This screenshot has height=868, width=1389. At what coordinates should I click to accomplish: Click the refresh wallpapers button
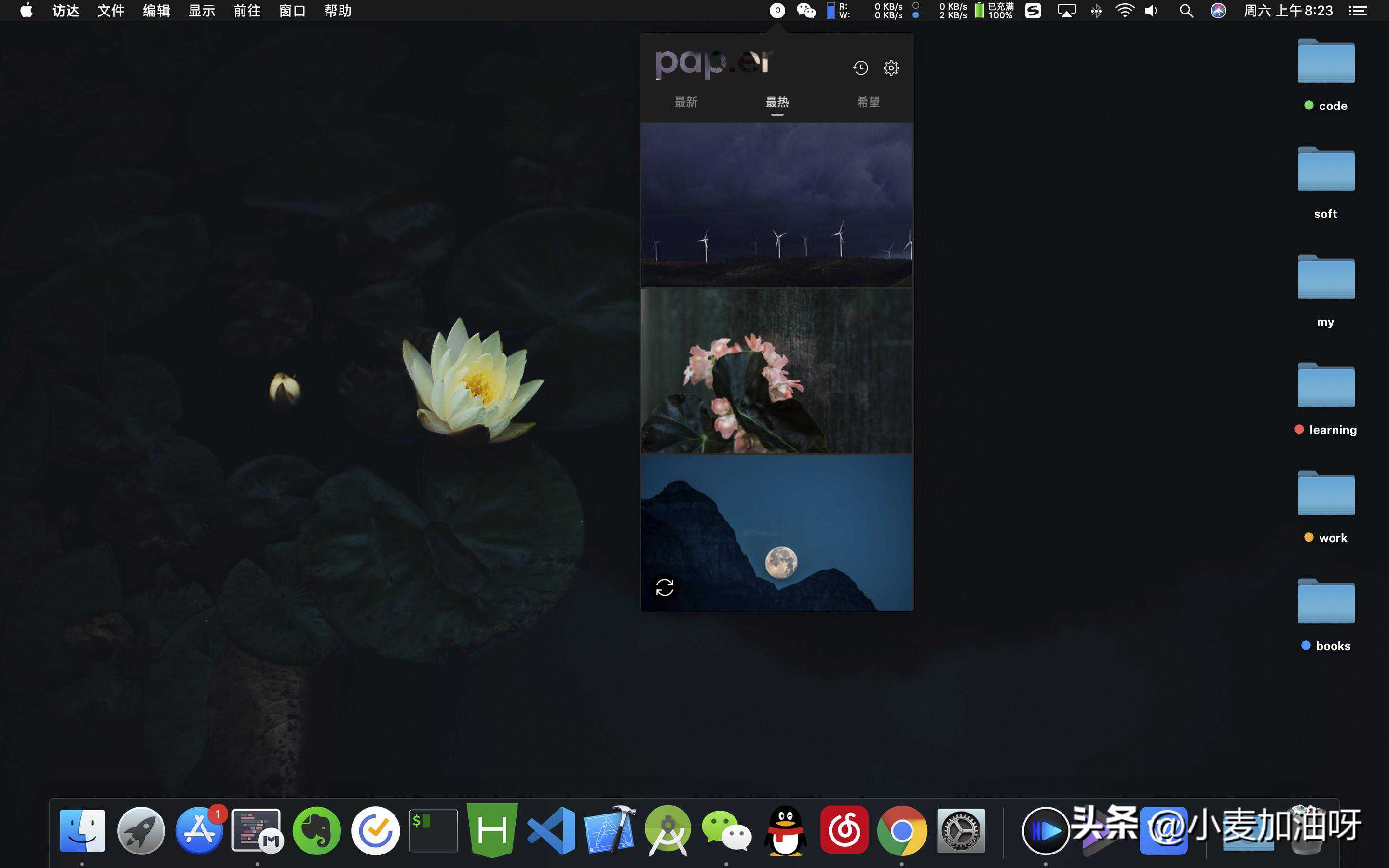pyautogui.click(x=665, y=587)
